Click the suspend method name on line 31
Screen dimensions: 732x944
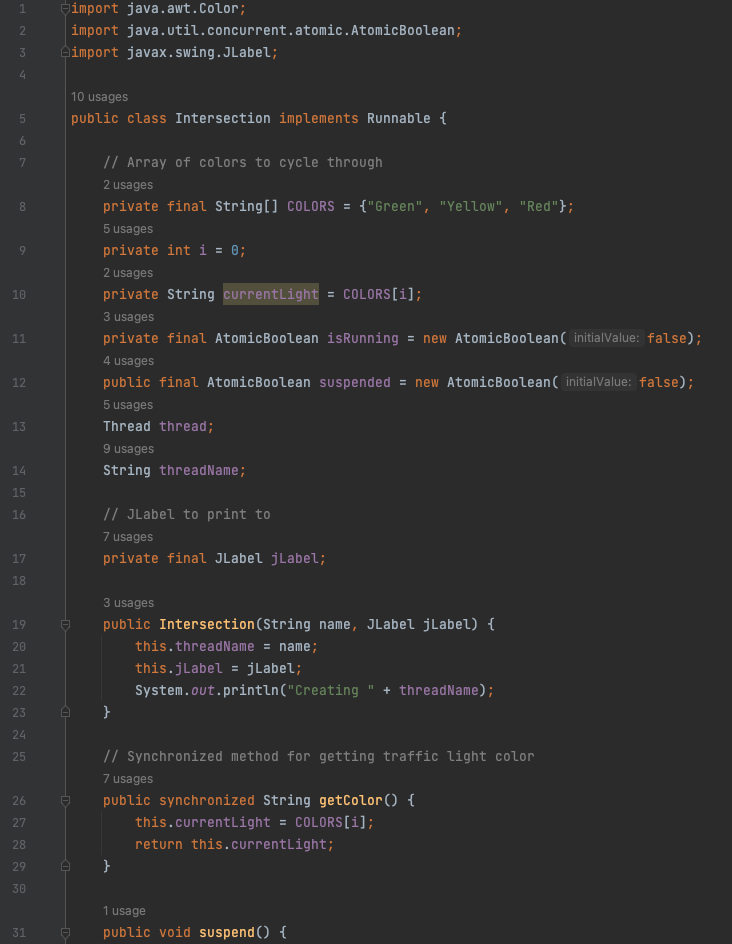tap(227, 933)
